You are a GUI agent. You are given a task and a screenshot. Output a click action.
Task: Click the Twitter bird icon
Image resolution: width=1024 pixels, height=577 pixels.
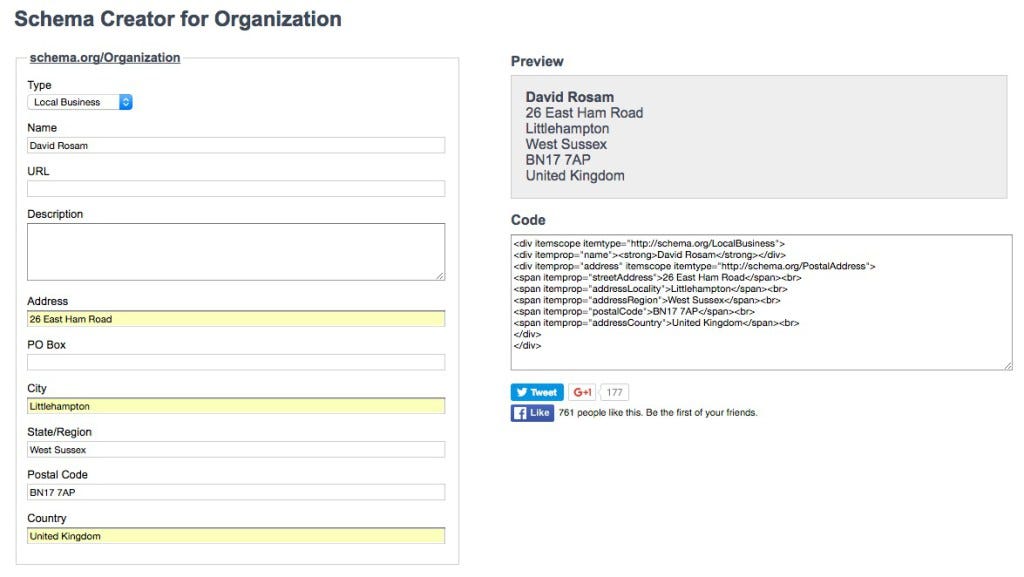(x=521, y=392)
